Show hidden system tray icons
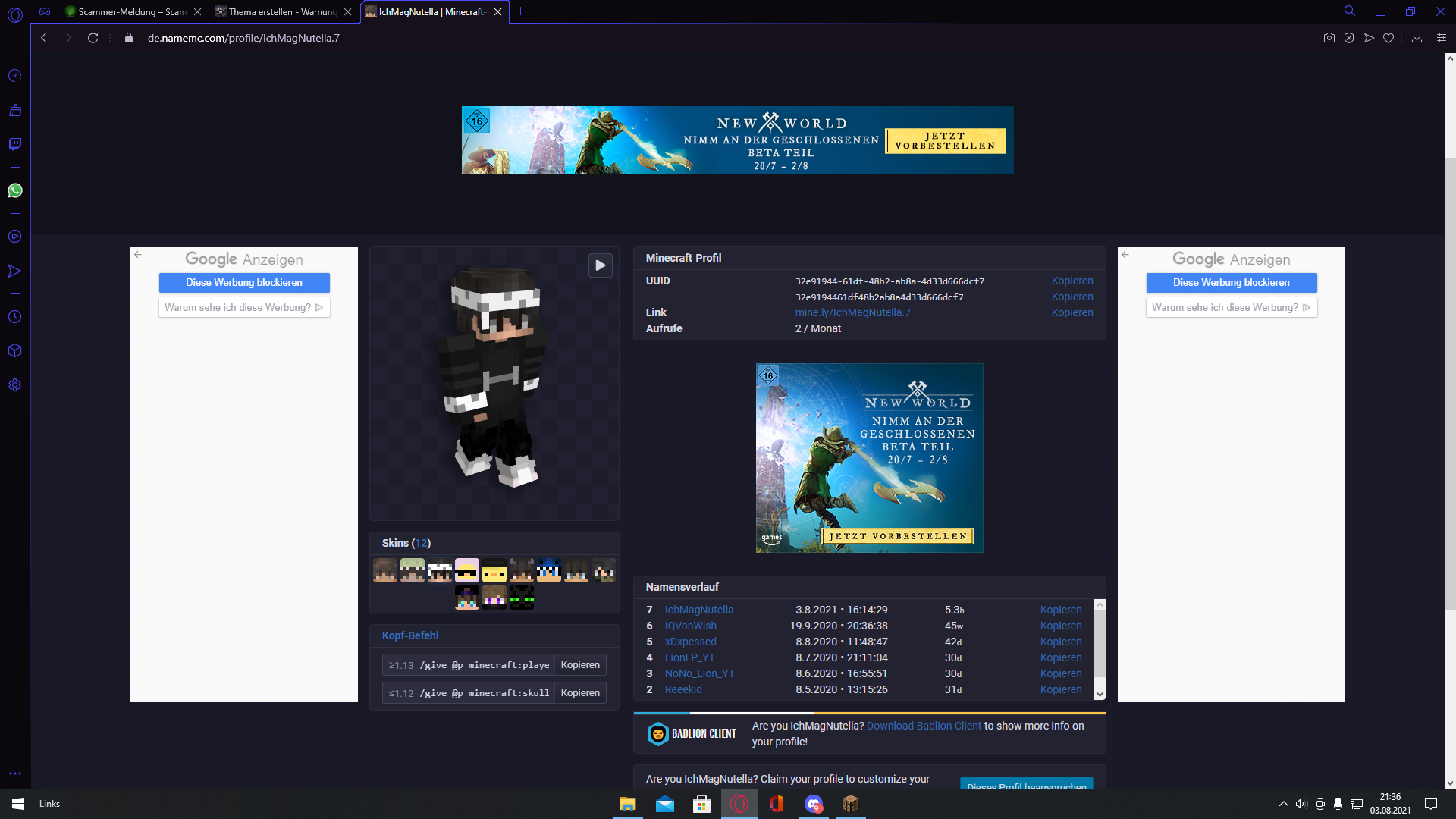Image resolution: width=1456 pixels, height=819 pixels. [x=1283, y=804]
